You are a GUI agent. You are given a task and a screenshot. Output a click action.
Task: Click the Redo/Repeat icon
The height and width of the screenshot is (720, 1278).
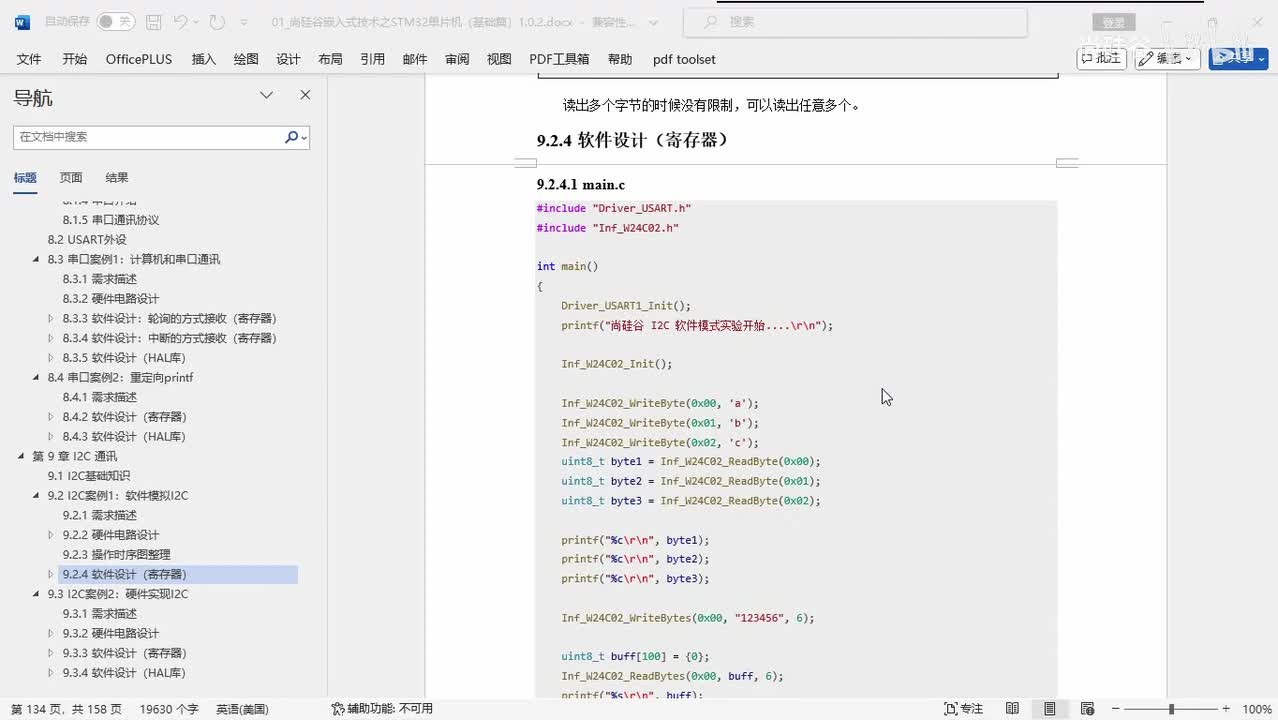(x=217, y=22)
